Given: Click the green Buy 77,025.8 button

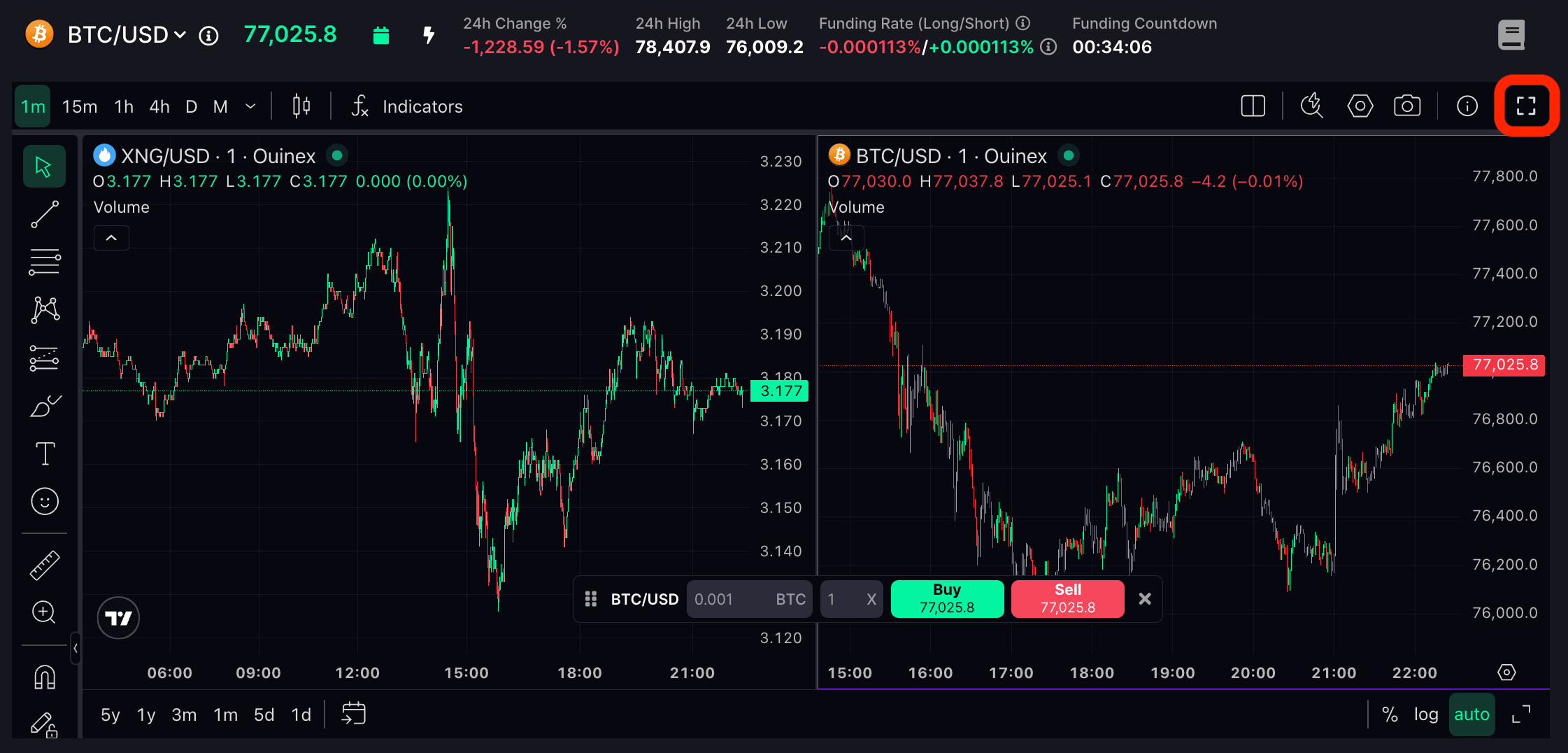Looking at the screenshot, I should 947,599.
